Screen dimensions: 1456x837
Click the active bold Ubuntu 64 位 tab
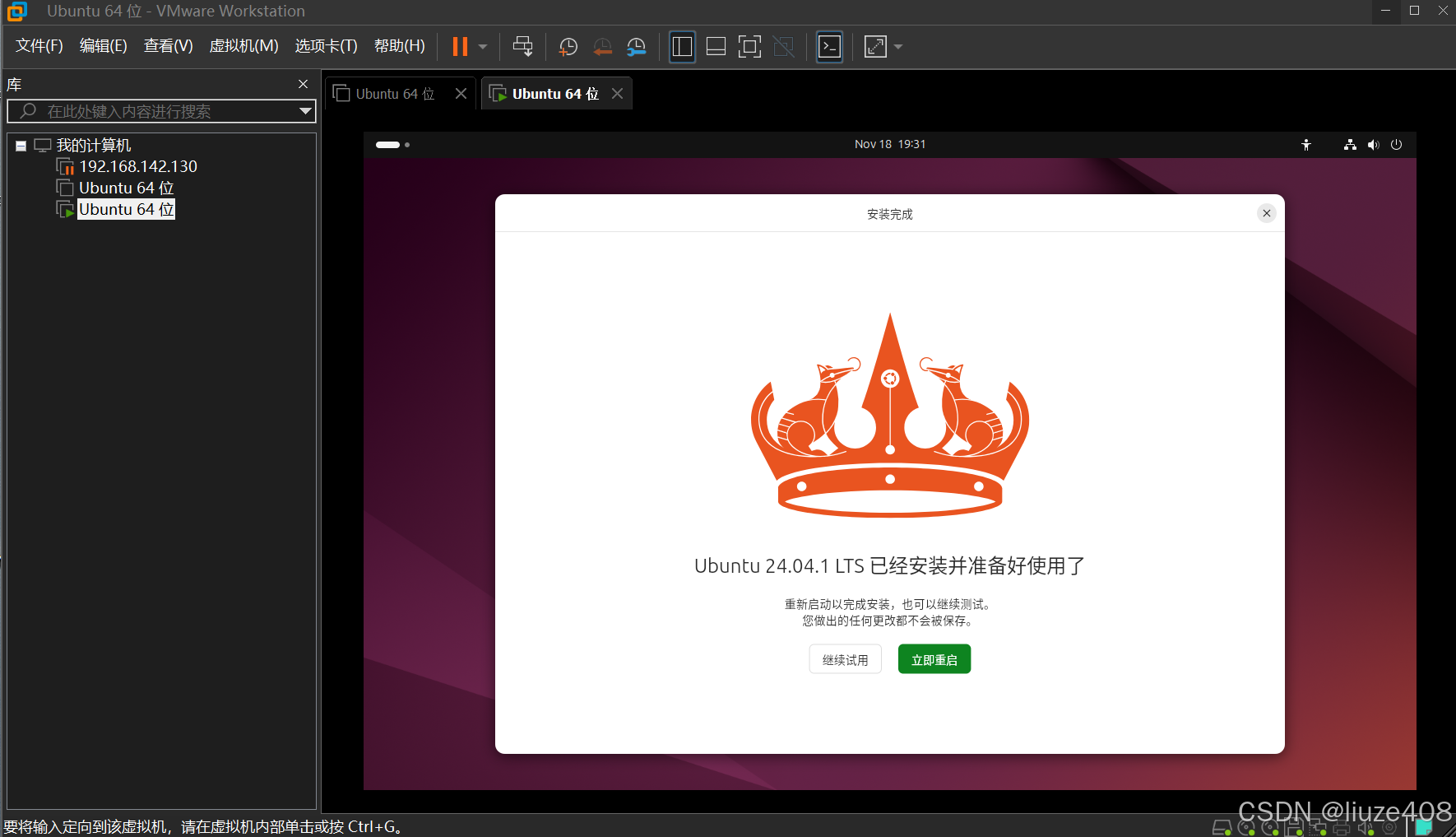(x=555, y=94)
